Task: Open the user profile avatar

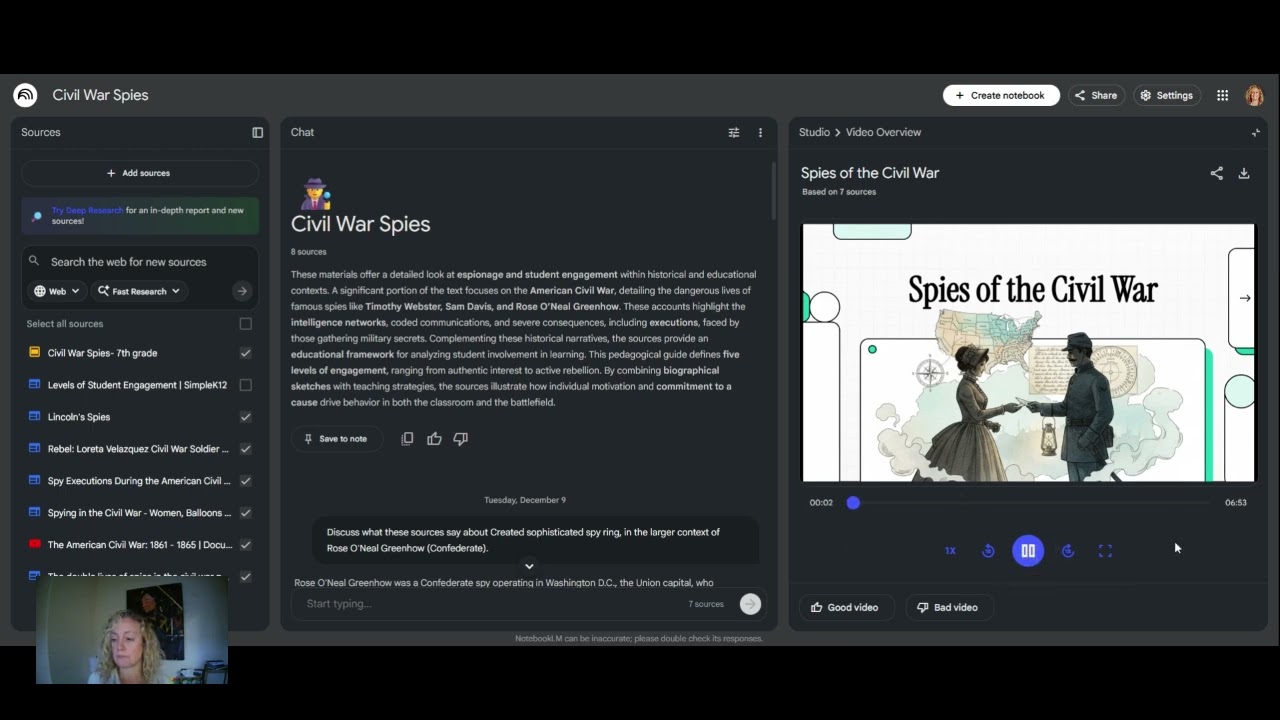Action: pyautogui.click(x=1254, y=95)
